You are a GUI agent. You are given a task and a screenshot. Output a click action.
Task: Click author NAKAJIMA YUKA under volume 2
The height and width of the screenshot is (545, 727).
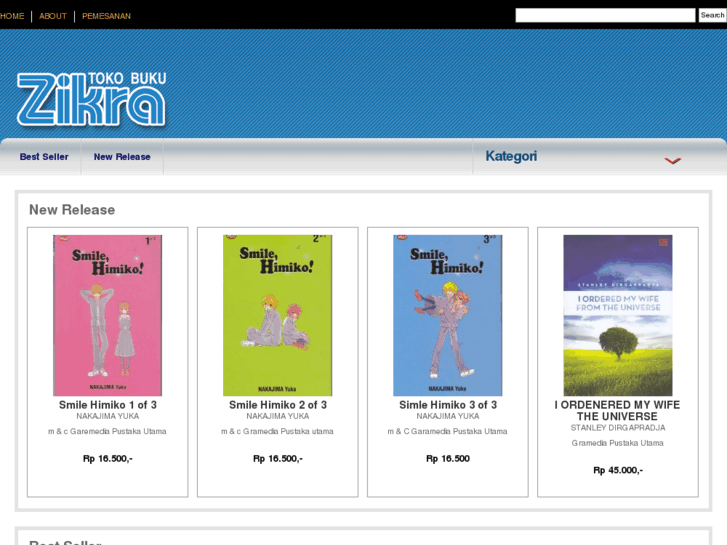point(278,417)
